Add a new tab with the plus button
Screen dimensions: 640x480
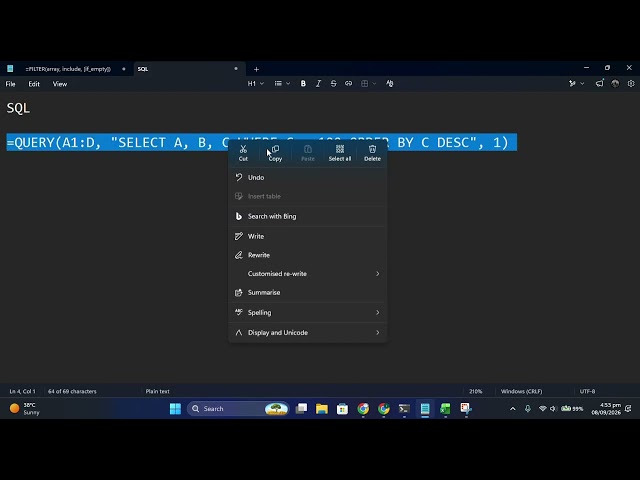pyautogui.click(x=256, y=69)
